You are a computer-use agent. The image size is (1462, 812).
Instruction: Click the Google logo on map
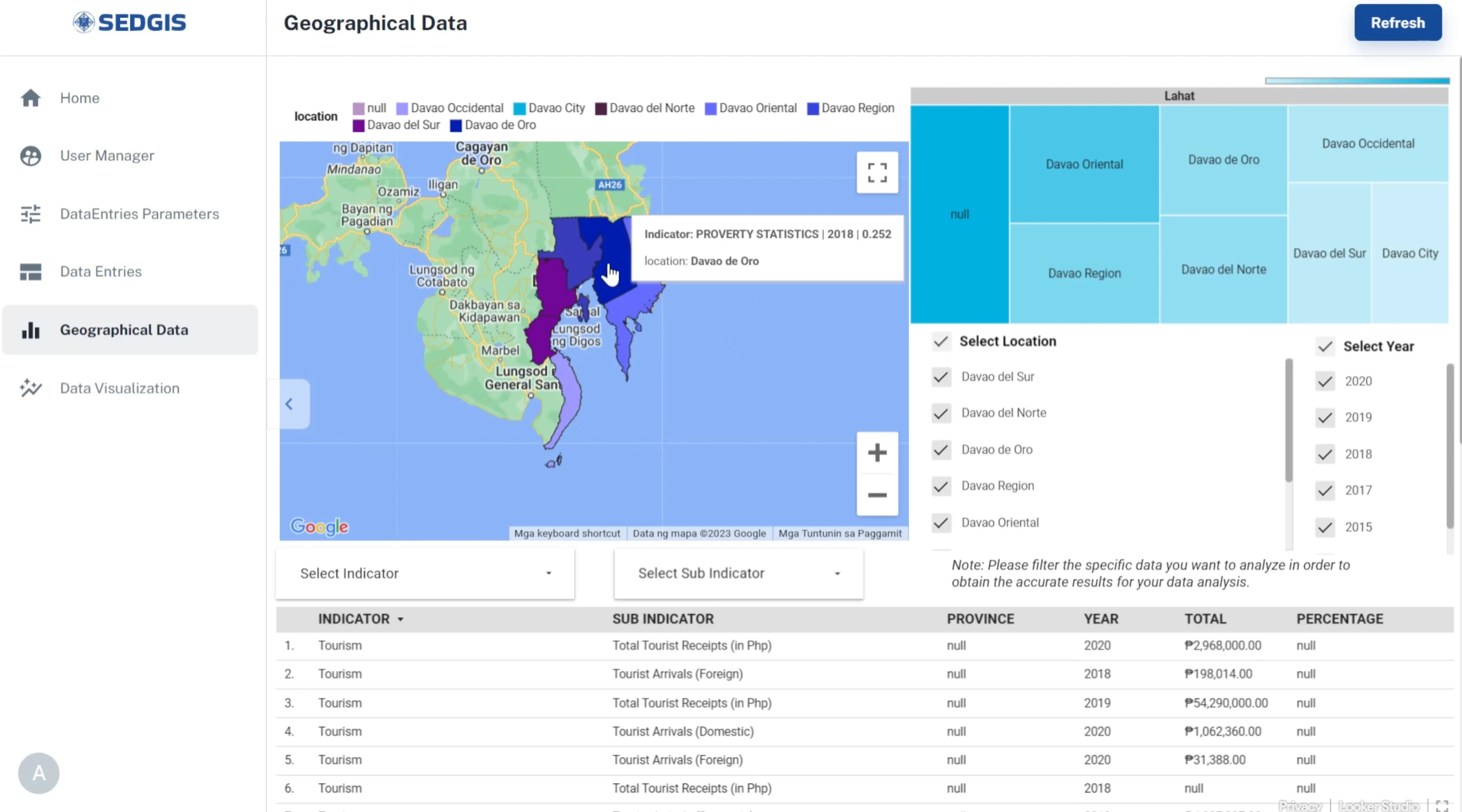(320, 526)
